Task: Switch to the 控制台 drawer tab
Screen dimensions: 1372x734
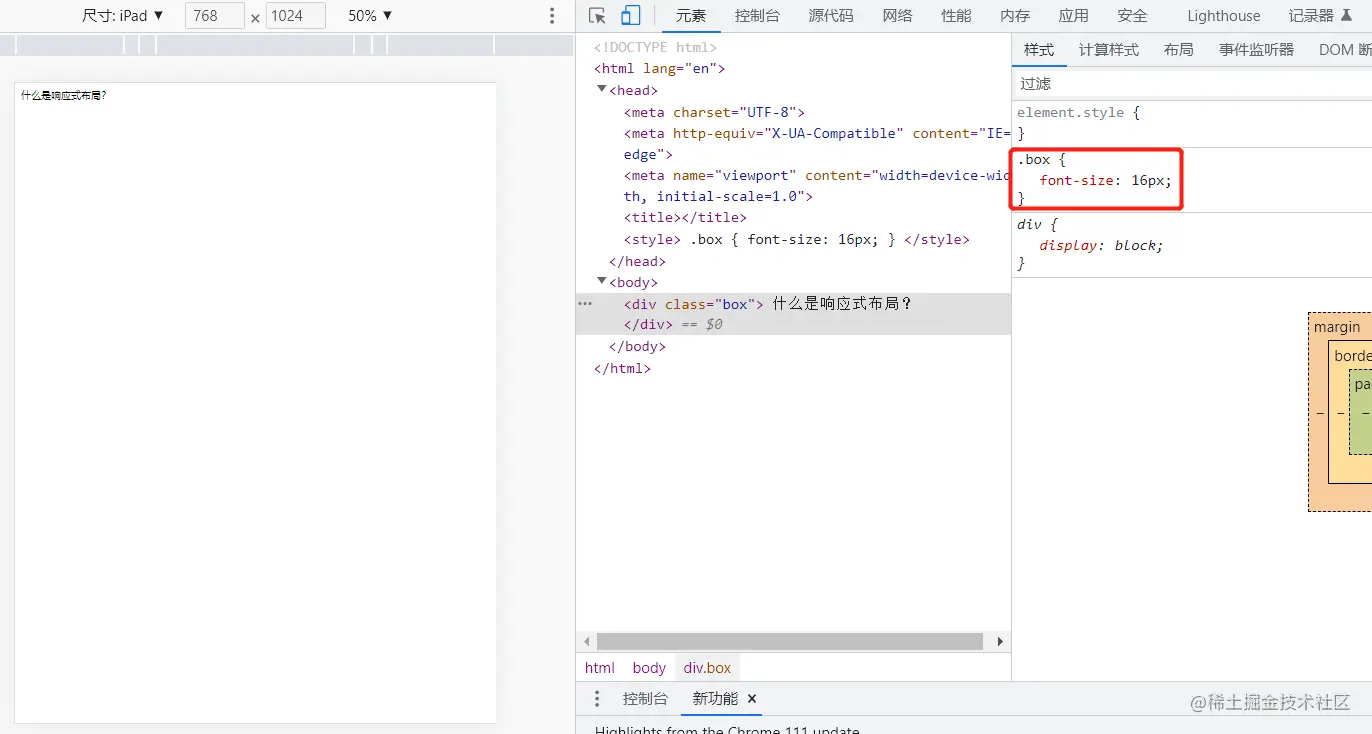Action: coord(645,699)
